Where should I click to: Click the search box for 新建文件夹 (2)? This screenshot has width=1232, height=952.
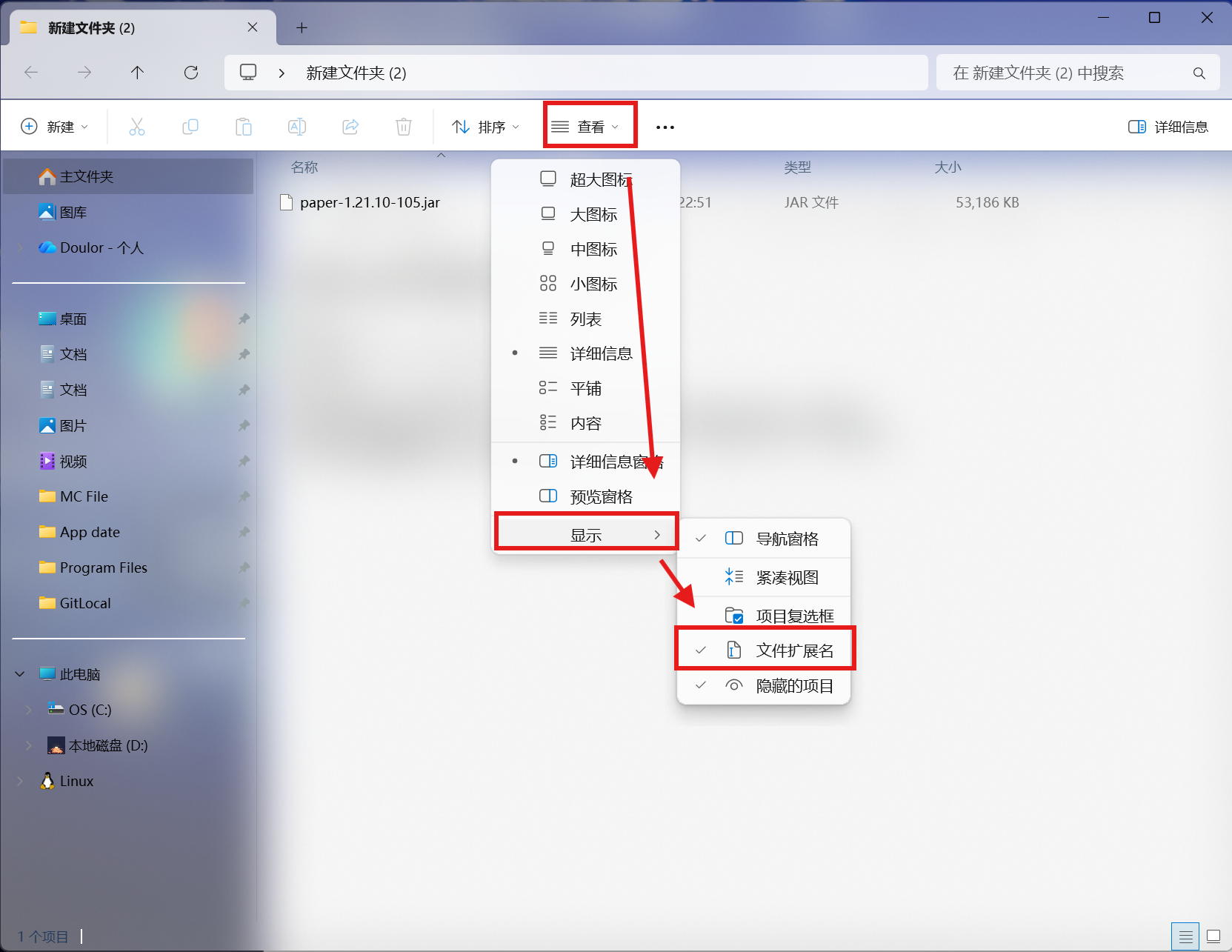coord(1067,73)
